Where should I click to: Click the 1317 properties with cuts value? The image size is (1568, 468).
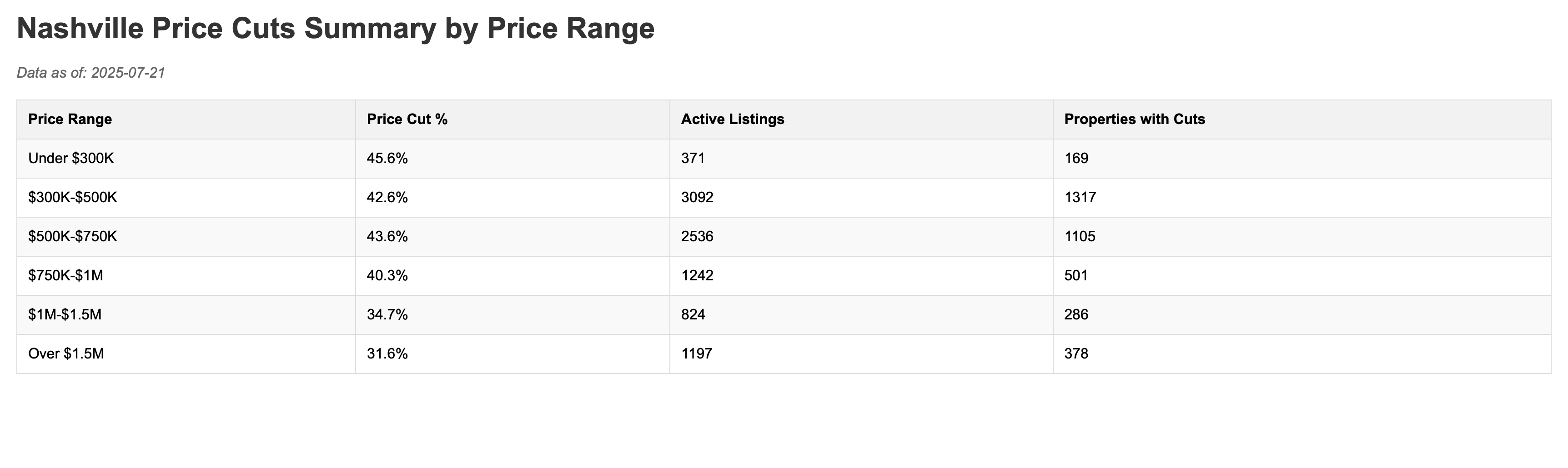(x=1080, y=198)
